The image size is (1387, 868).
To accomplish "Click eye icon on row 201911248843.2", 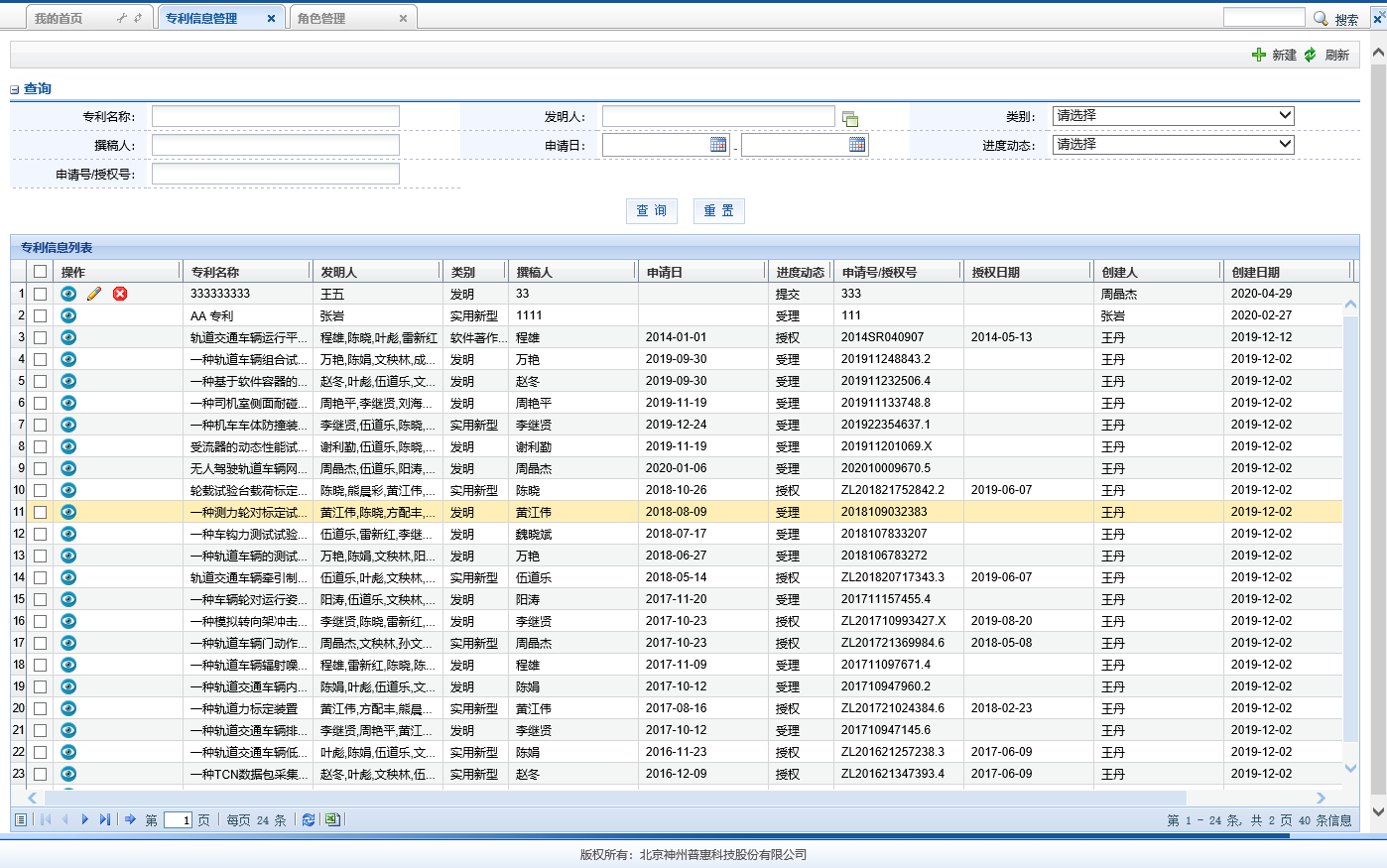I will click(x=68, y=359).
